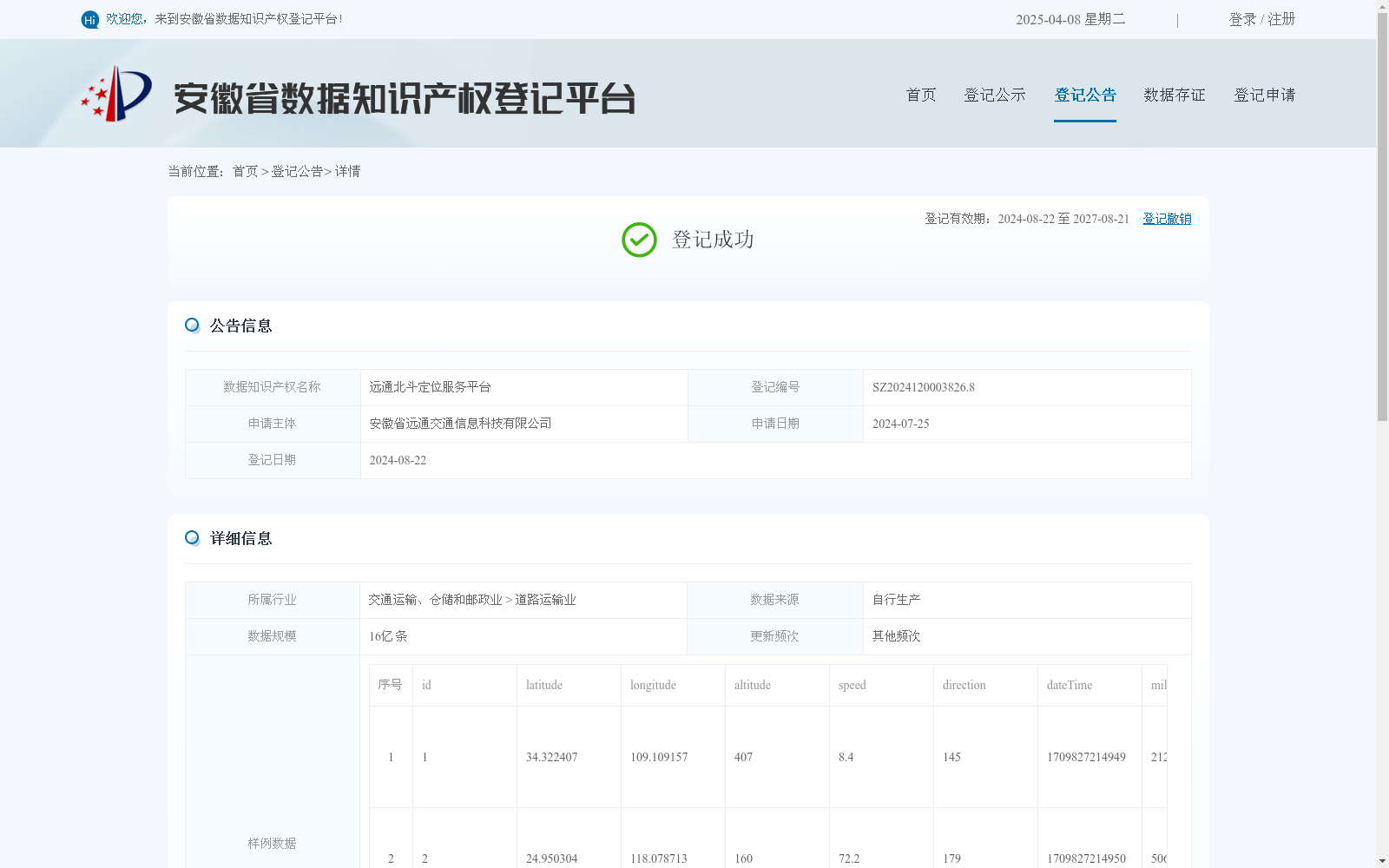Click longitude value 109.109157

click(x=659, y=757)
